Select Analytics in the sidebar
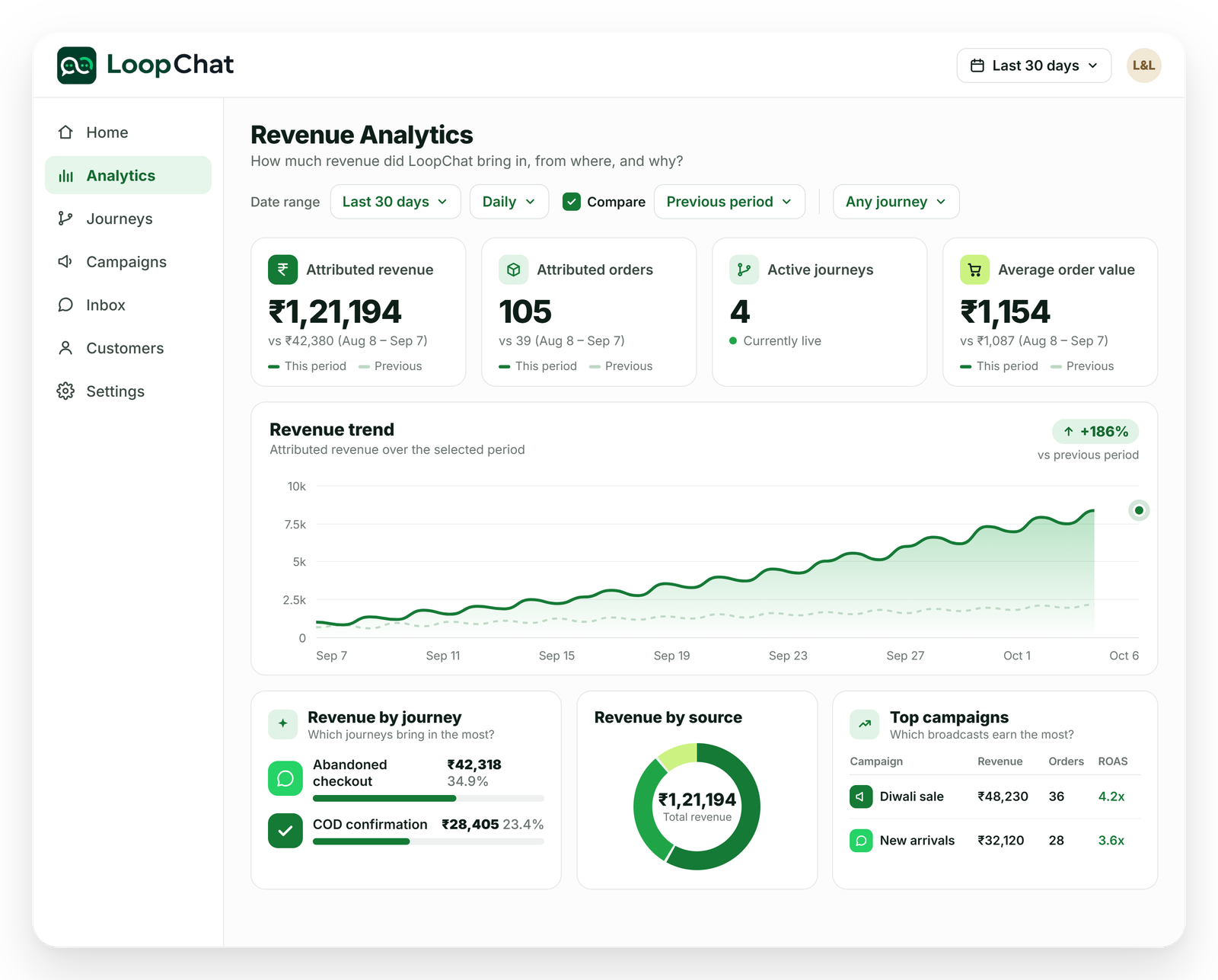Image resolution: width=1218 pixels, height=980 pixels. (x=128, y=175)
